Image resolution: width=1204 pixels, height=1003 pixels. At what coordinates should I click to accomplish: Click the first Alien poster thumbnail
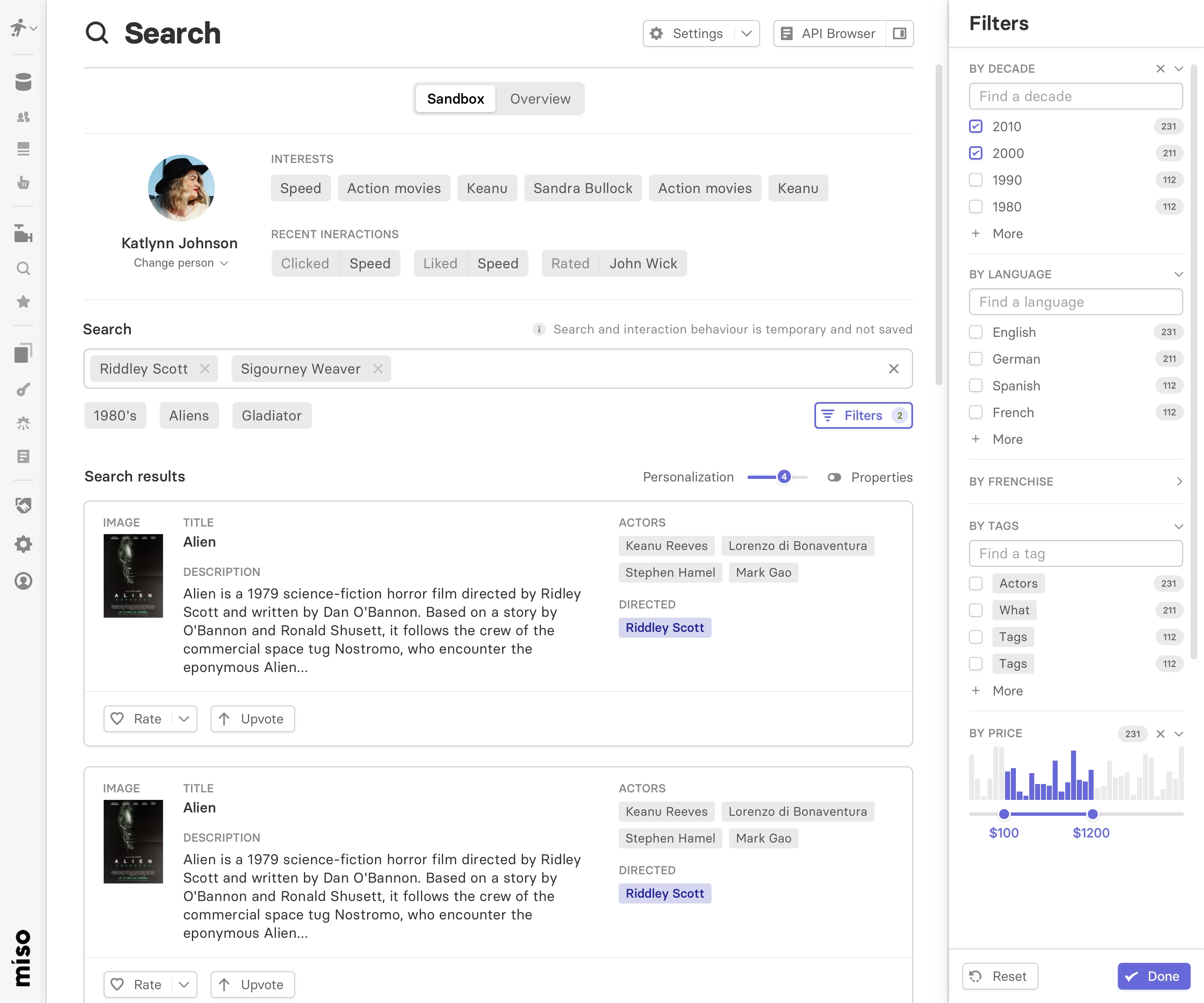[x=133, y=576]
